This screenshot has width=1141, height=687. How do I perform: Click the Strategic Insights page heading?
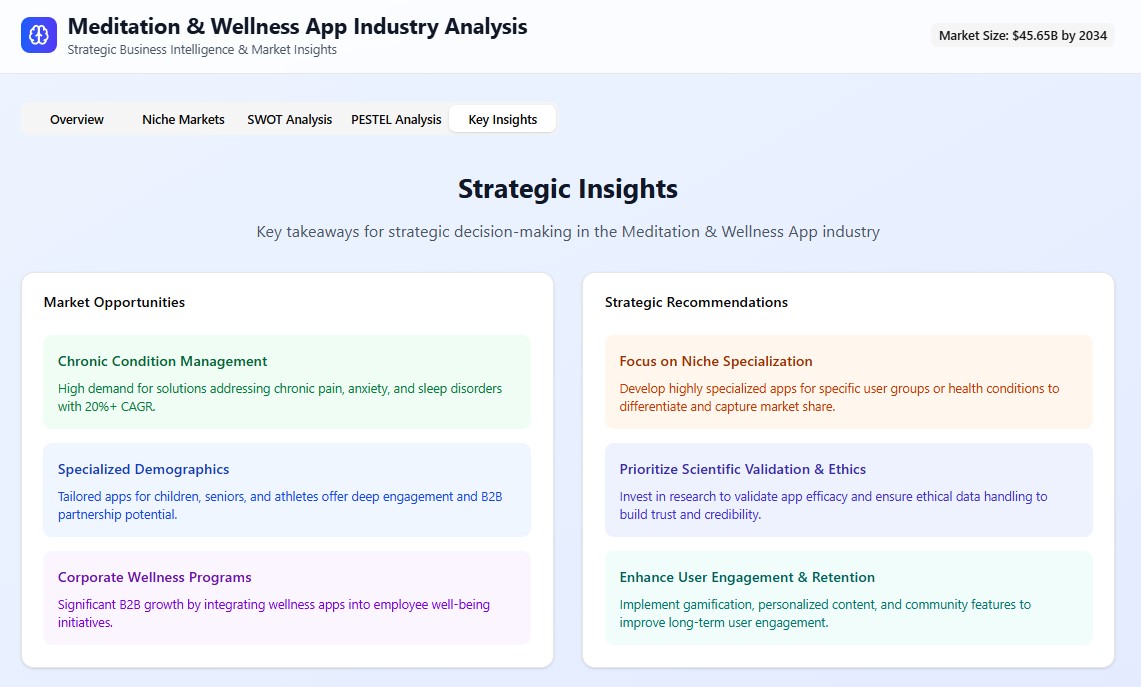click(x=568, y=189)
